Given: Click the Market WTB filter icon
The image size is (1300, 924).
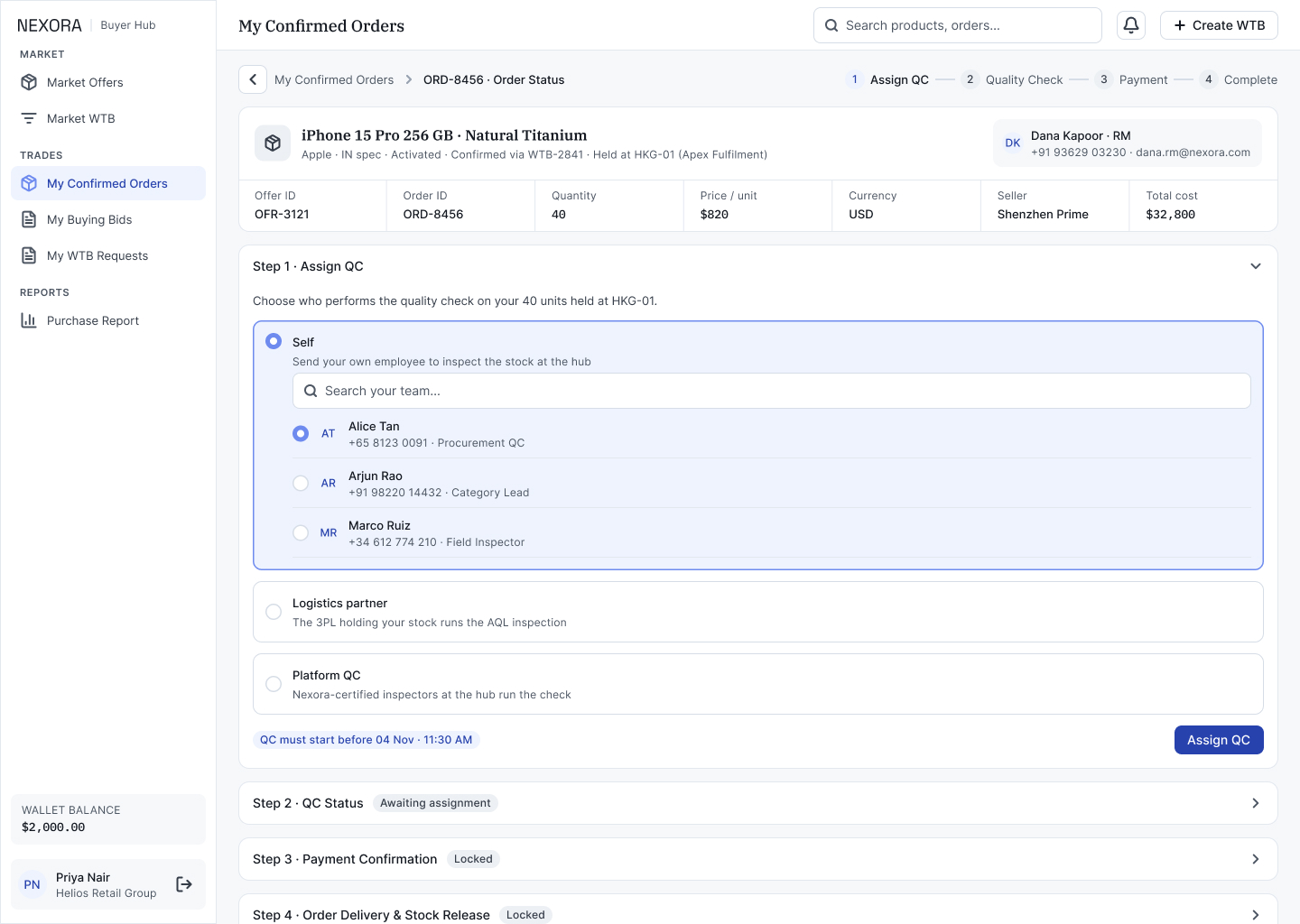Looking at the screenshot, I should click(x=29, y=118).
